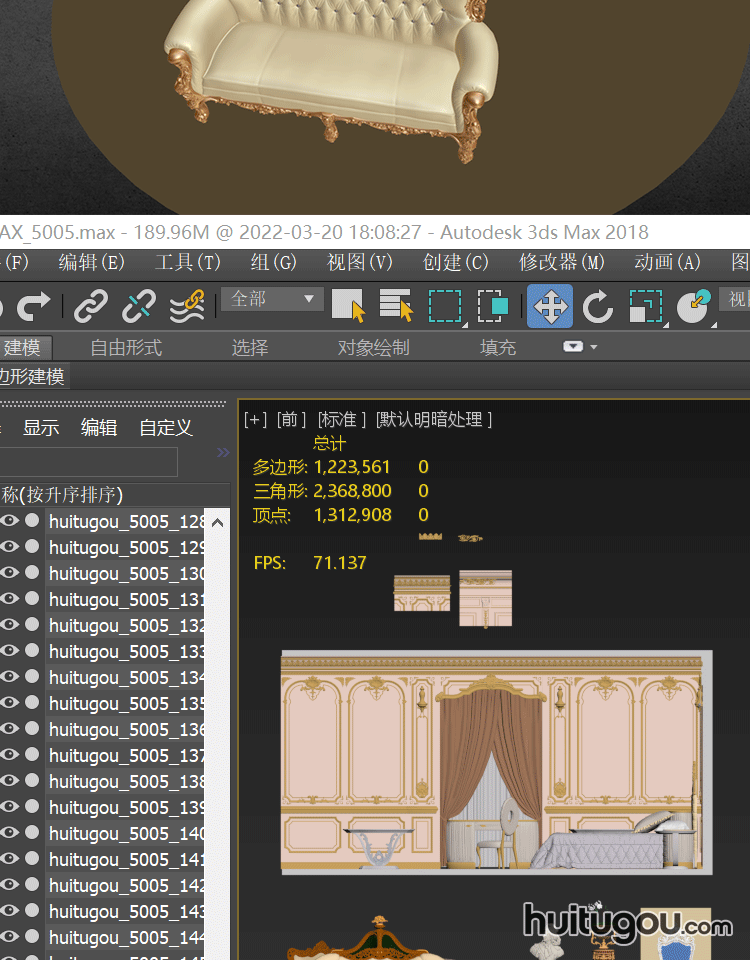Toggle Window/Crossing selection mode

(493, 306)
